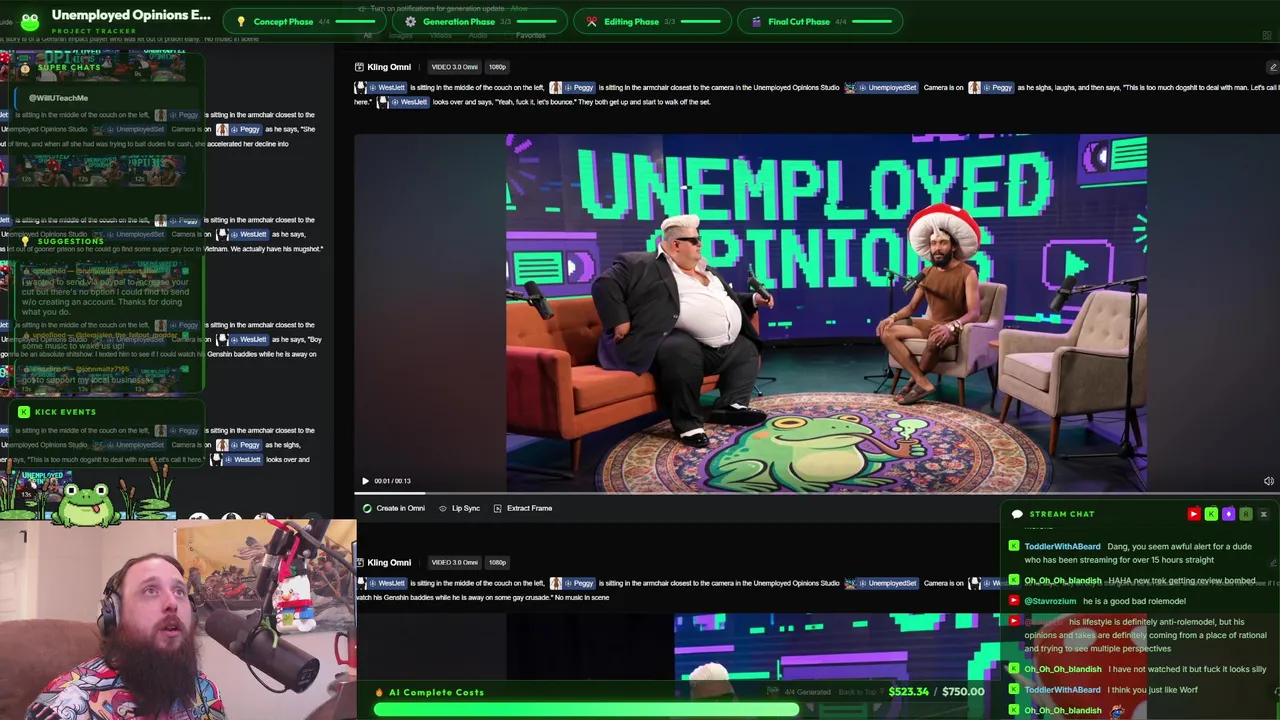Click the green Kick Events K icon
The height and width of the screenshot is (720, 1280).
tap(24, 412)
